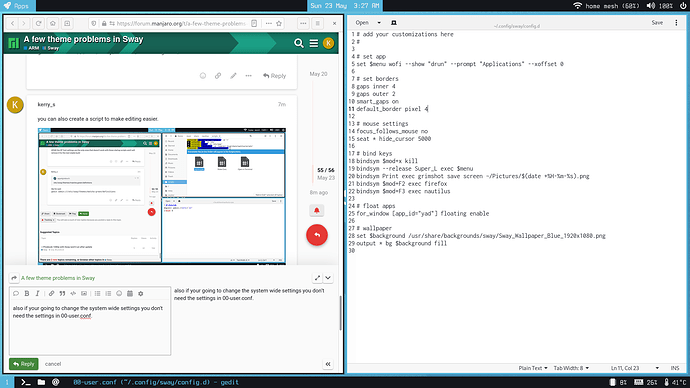Screen dimensions: 690x388
Task: Open the composer options gear menu
Action: 141,293
